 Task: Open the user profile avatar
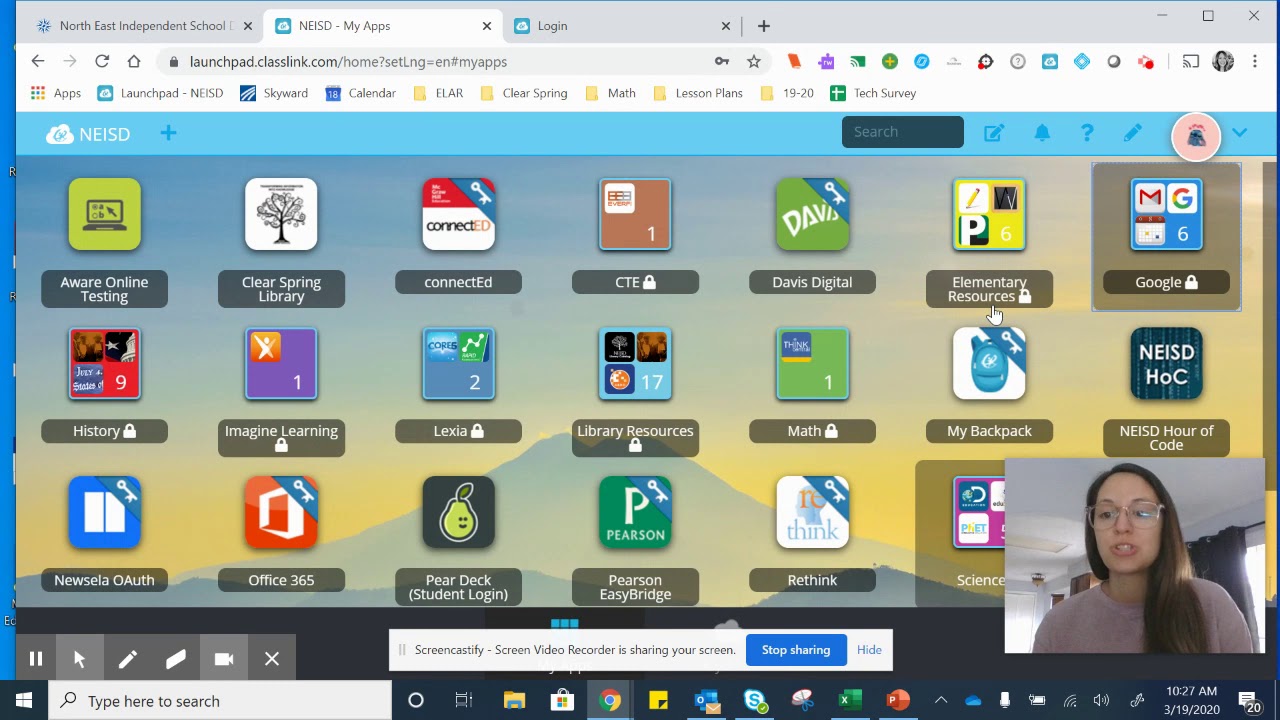[x=1196, y=136]
